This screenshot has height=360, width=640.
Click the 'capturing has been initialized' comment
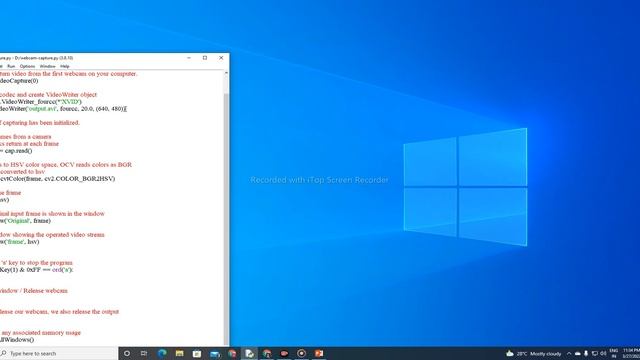(x=40, y=122)
